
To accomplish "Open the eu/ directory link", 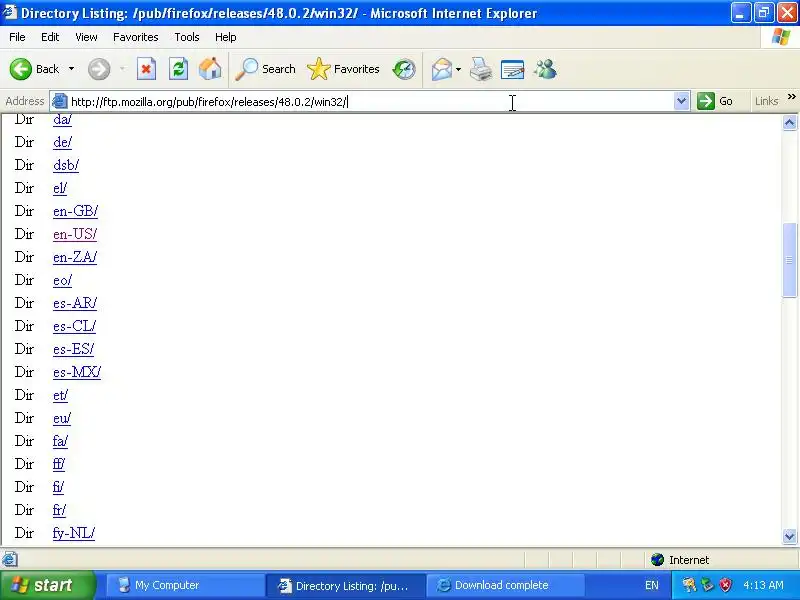I will point(62,418).
